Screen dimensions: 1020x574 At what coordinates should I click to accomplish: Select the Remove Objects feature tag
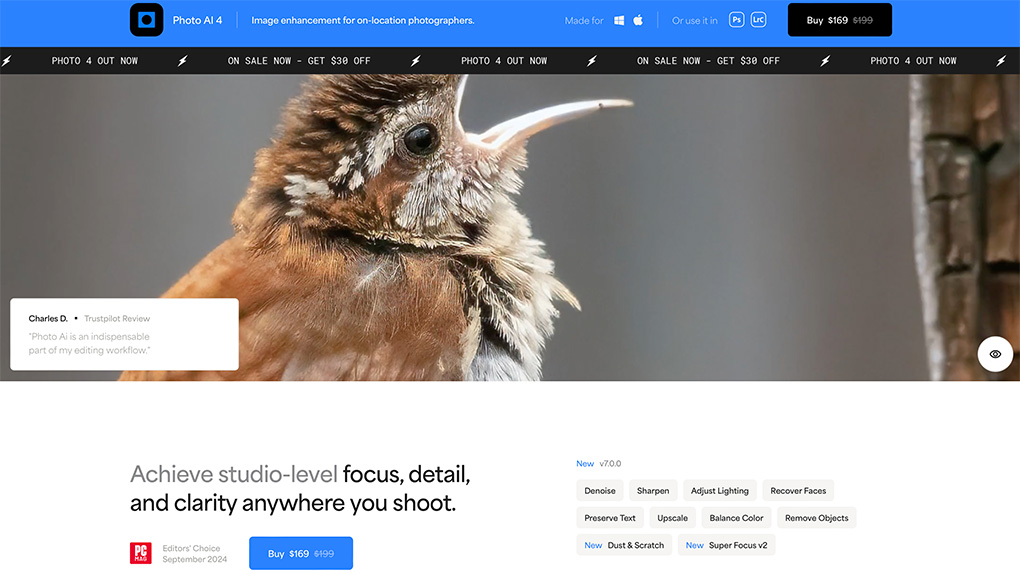[816, 518]
